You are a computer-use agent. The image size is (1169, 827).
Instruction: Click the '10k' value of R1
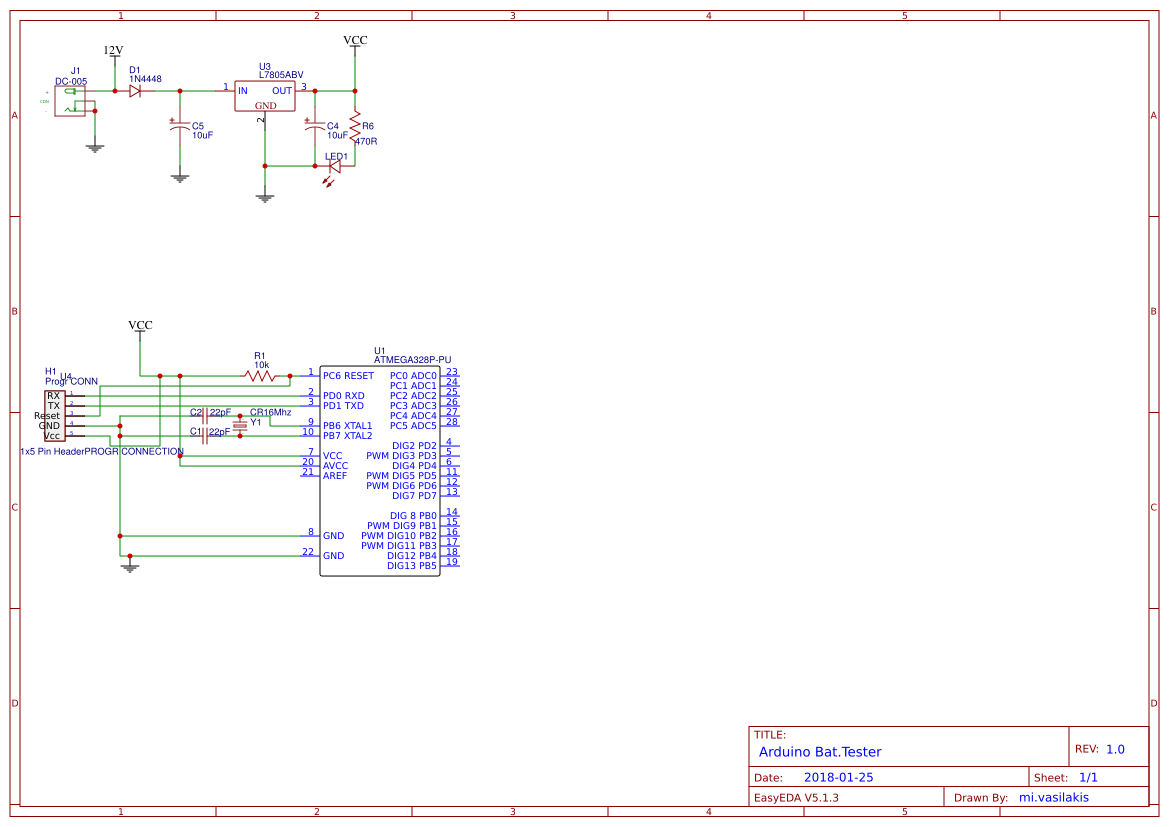click(x=262, y=365)
